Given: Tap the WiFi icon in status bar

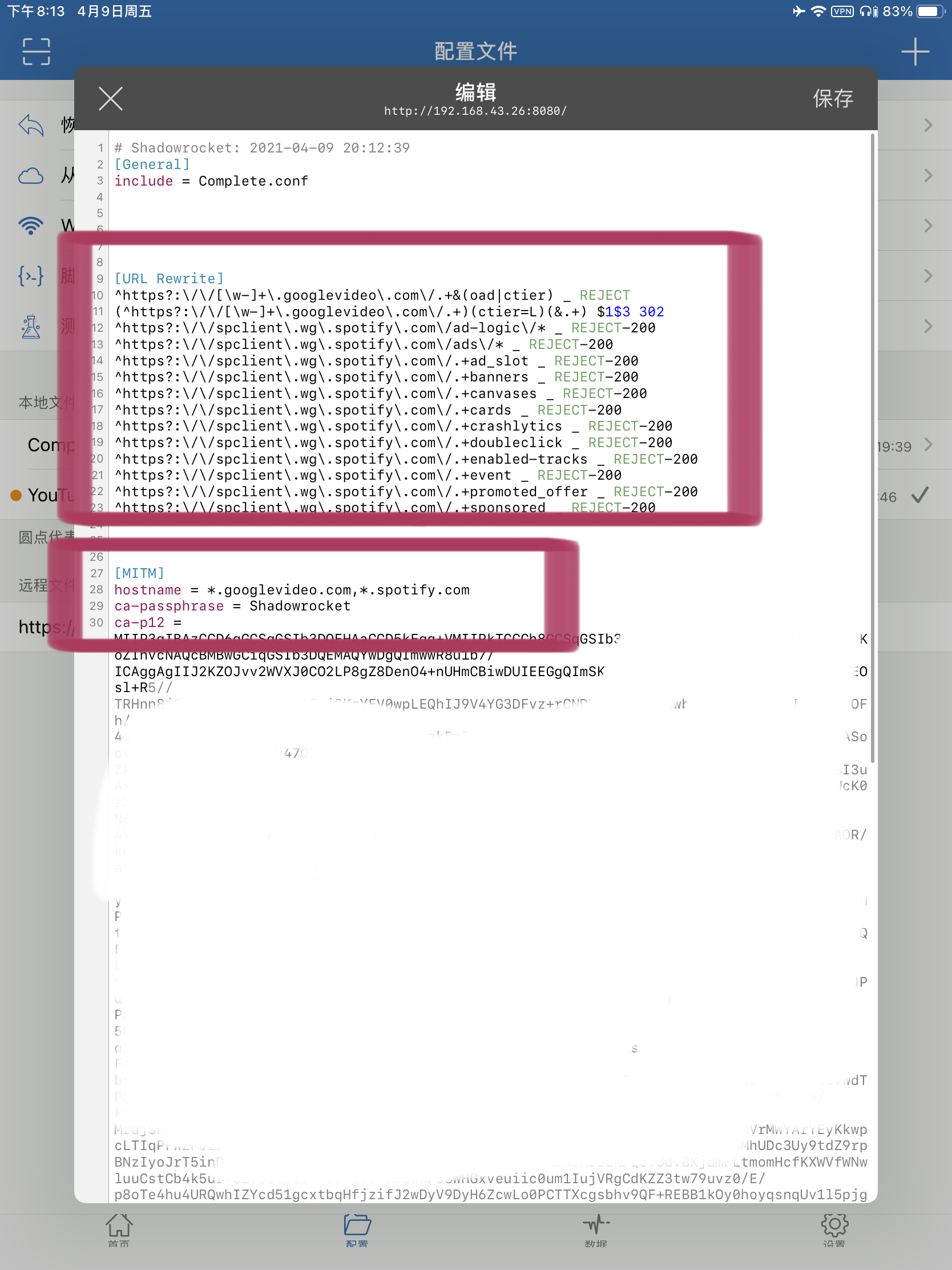Looking at the screenshot, I should click(x=818, y=11).
